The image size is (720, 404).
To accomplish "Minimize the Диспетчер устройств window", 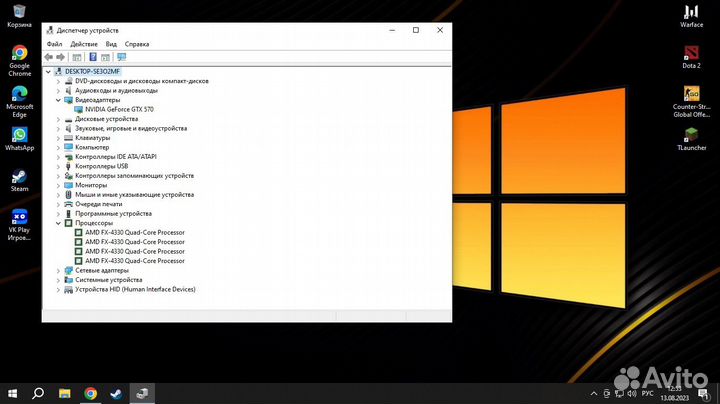I will coord(392,30).
